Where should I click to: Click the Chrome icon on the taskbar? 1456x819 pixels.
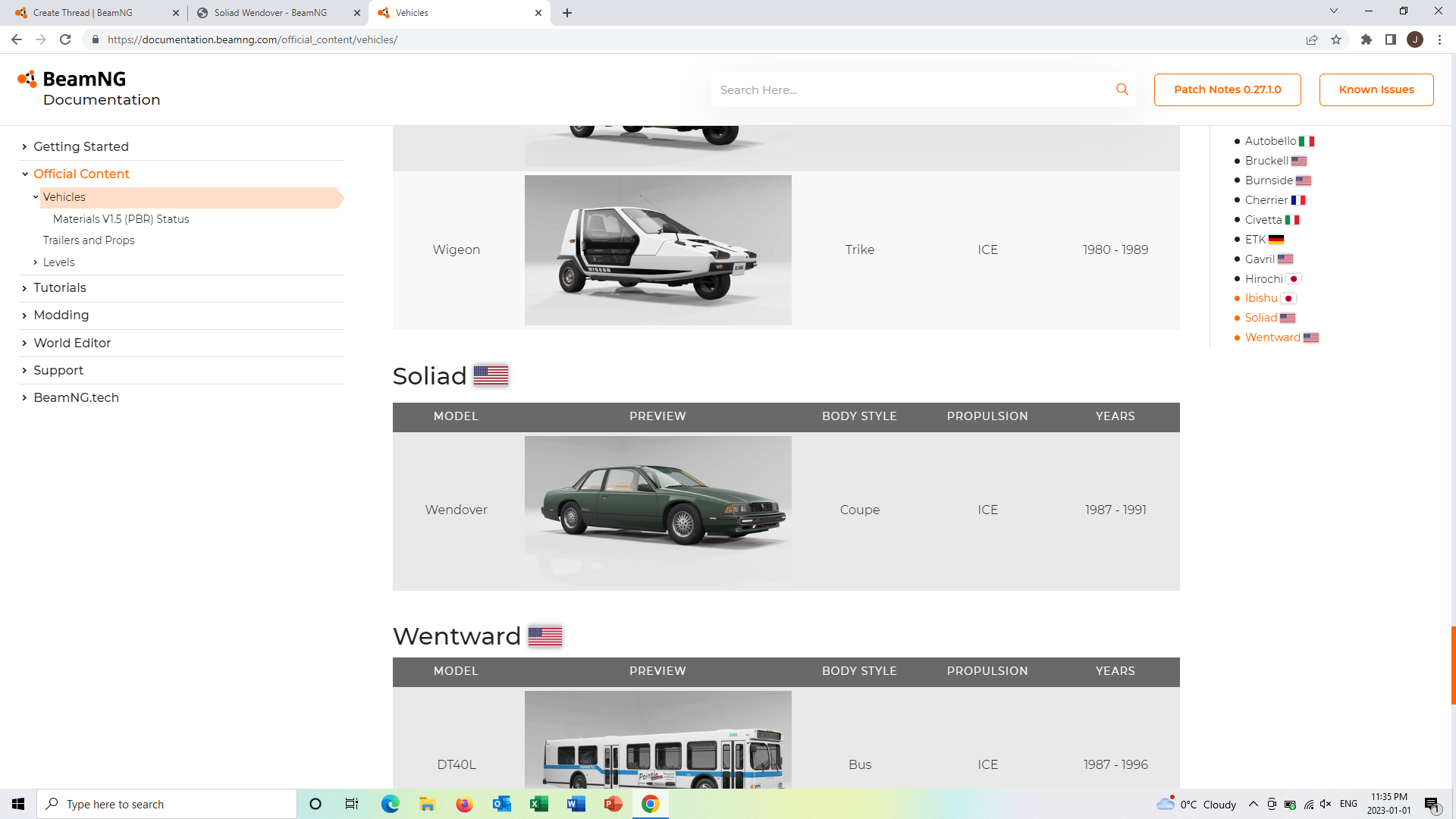click(650, 804)
